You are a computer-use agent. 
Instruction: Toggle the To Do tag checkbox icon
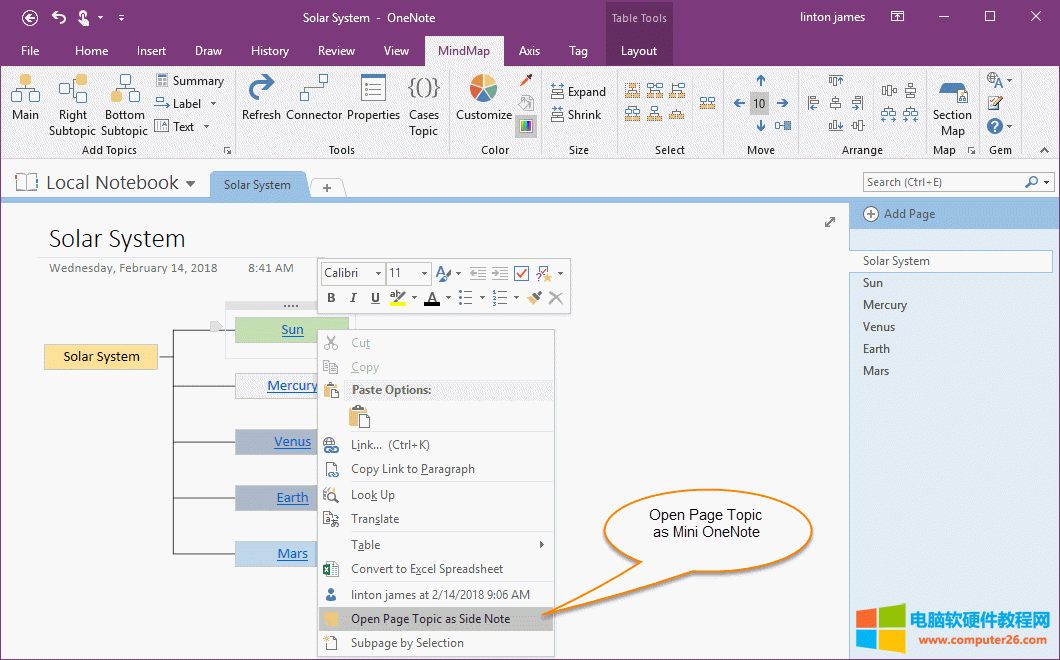[x=521, y=272]
